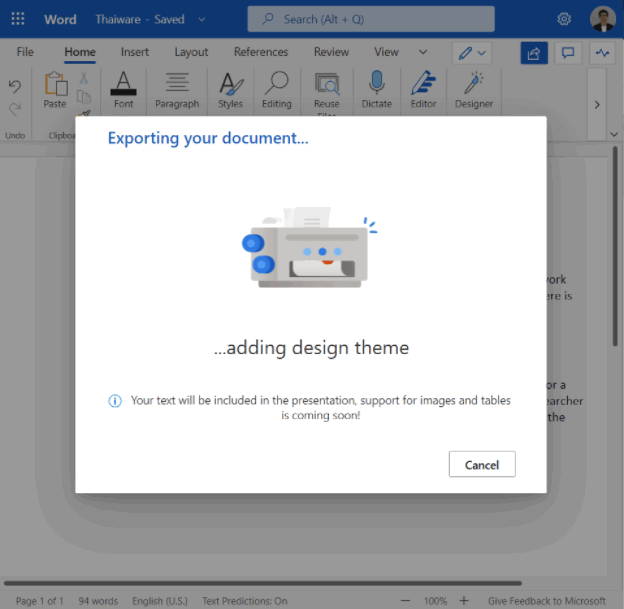
Task: Expand the document title dropdown arrow
Action: click(202, 19)
